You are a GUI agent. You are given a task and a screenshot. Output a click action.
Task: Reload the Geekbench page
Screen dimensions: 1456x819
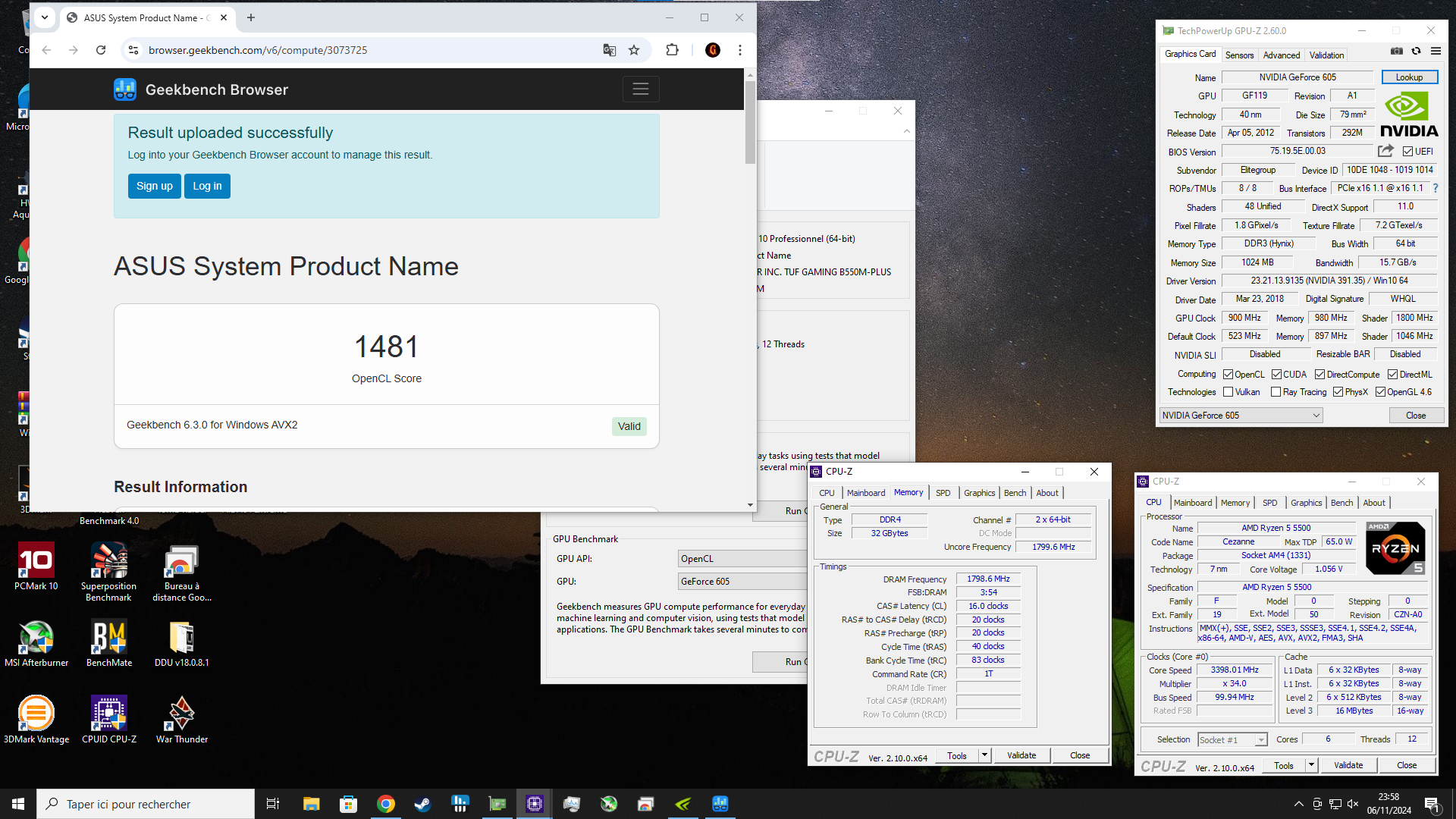pyautogui.click(x=101, y=50)
